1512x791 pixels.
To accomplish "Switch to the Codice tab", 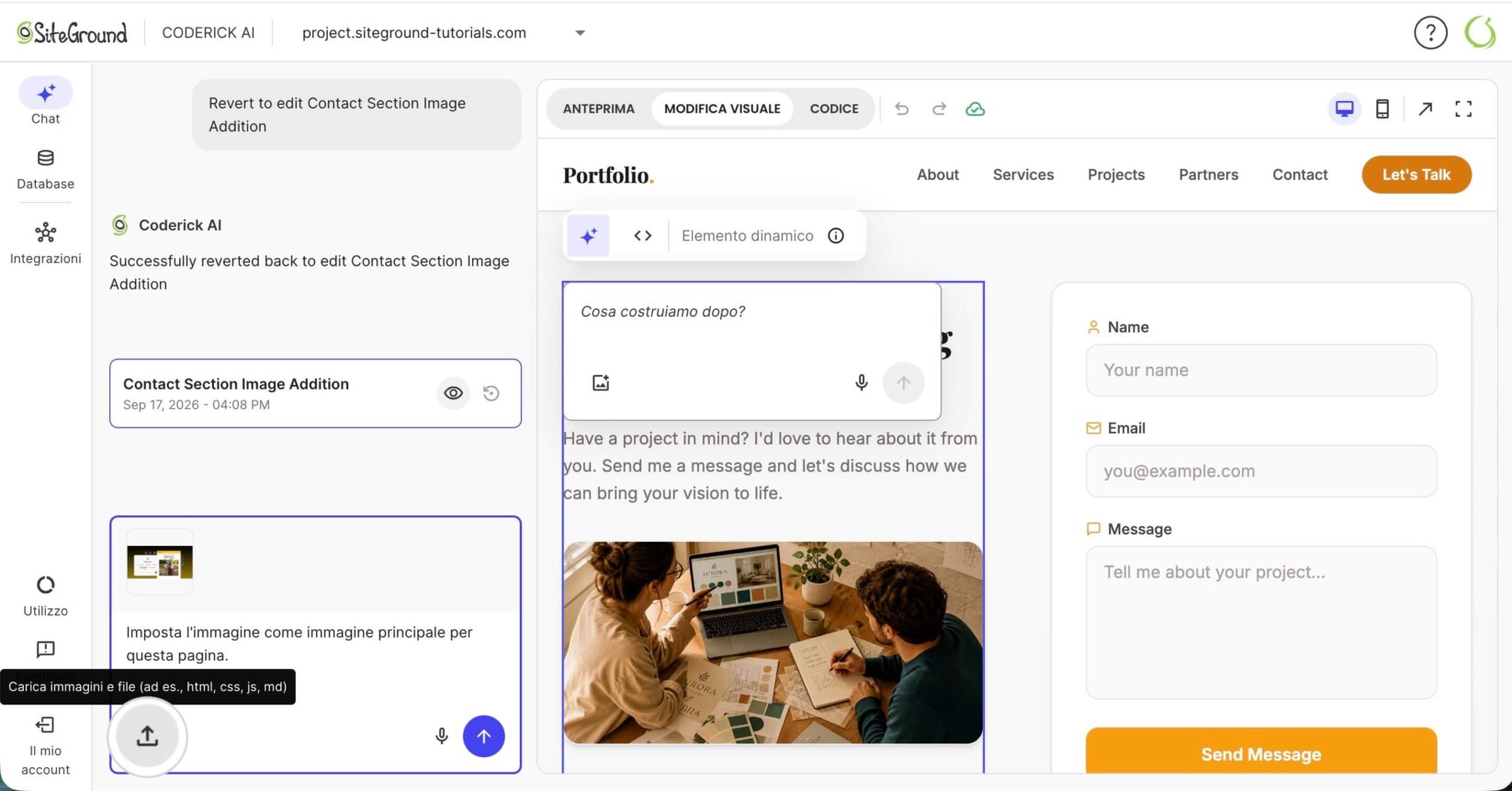I will point(834,109).
